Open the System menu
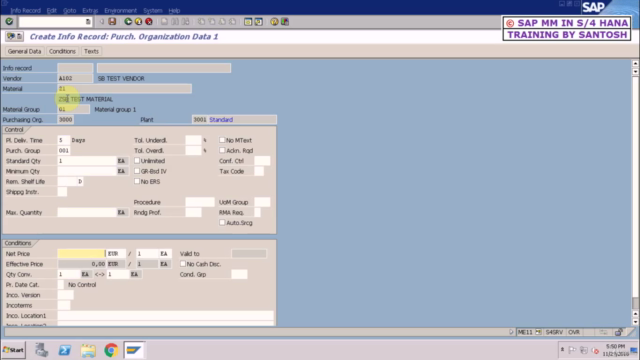This screenshot has height=360, width=640. point(153,11)
